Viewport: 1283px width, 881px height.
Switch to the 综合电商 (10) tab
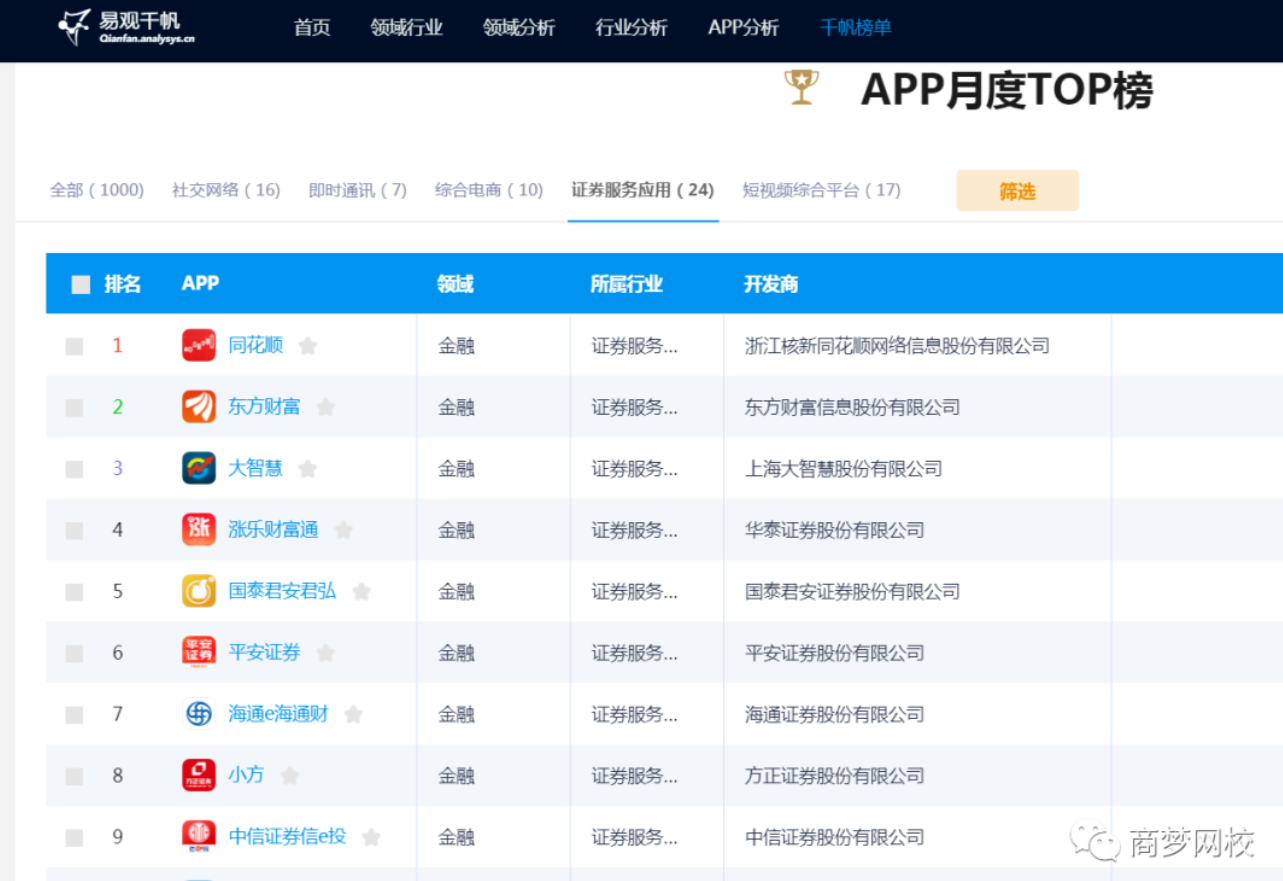point(489,190)
